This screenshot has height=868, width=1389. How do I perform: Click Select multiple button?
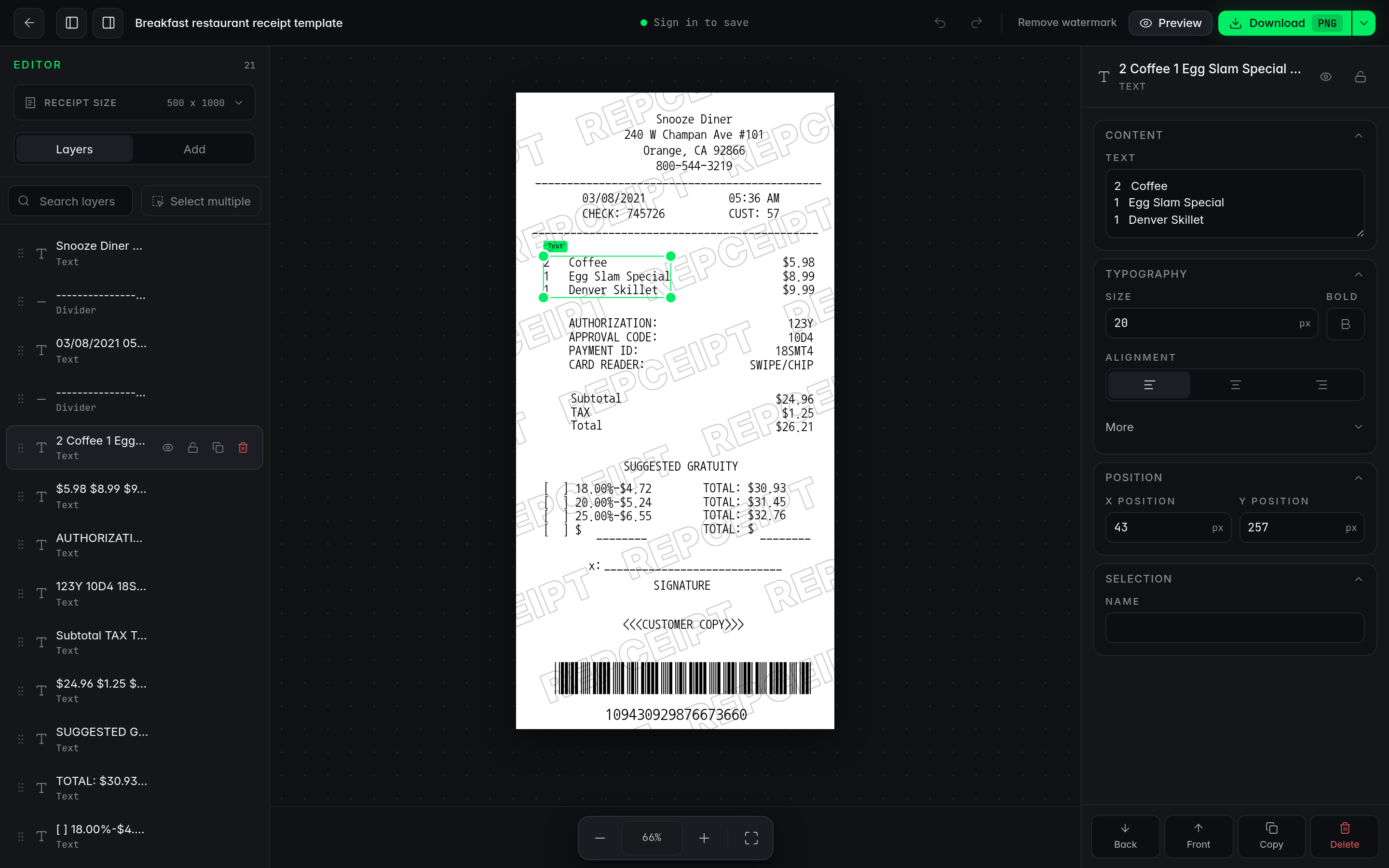(x=201, y=202)
